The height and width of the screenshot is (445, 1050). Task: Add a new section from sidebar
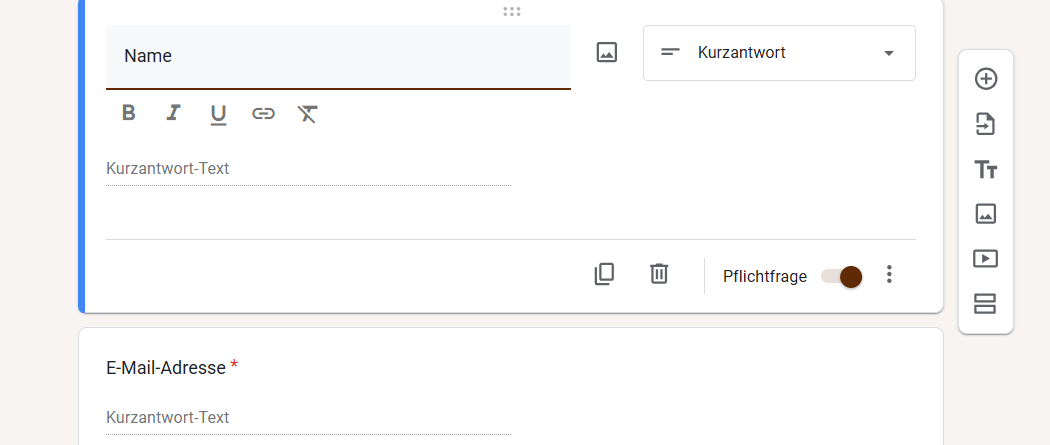[x=986, y=304]
